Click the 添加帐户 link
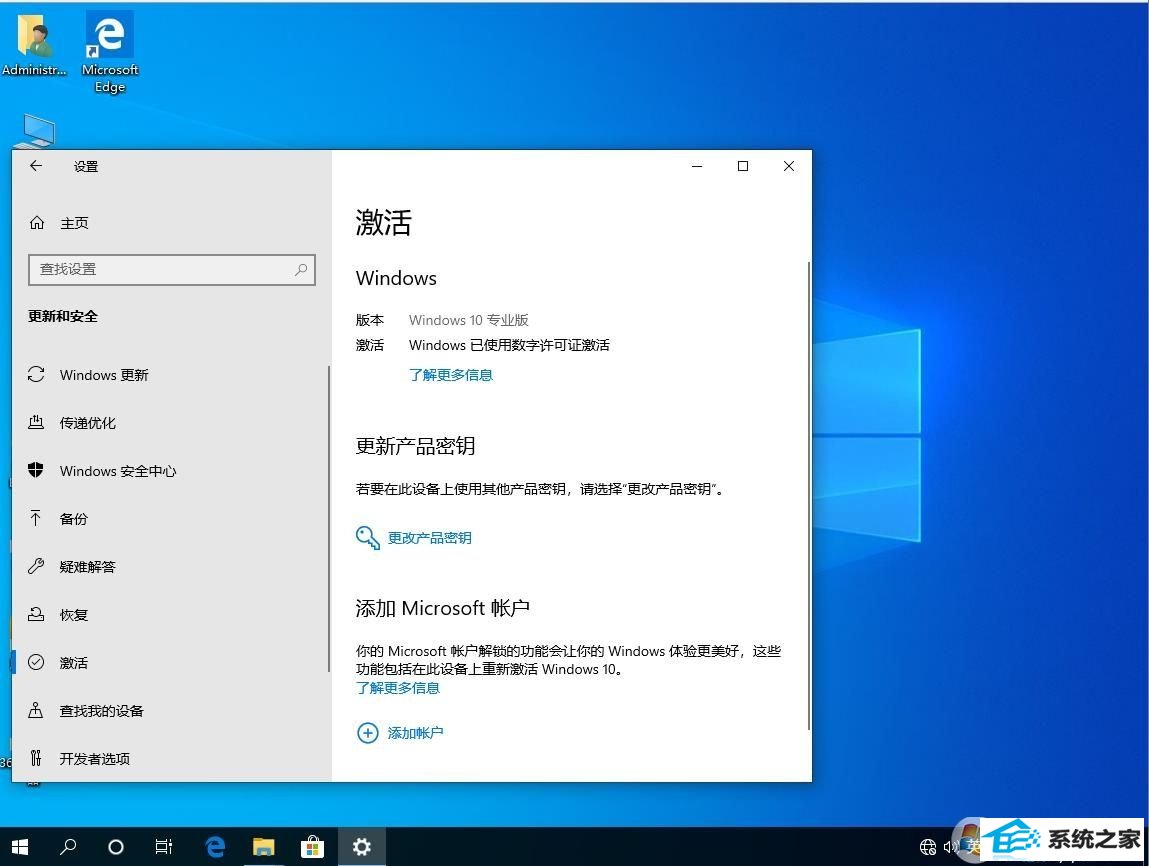This screenshot has height=866, width=1149. (415, 733)
